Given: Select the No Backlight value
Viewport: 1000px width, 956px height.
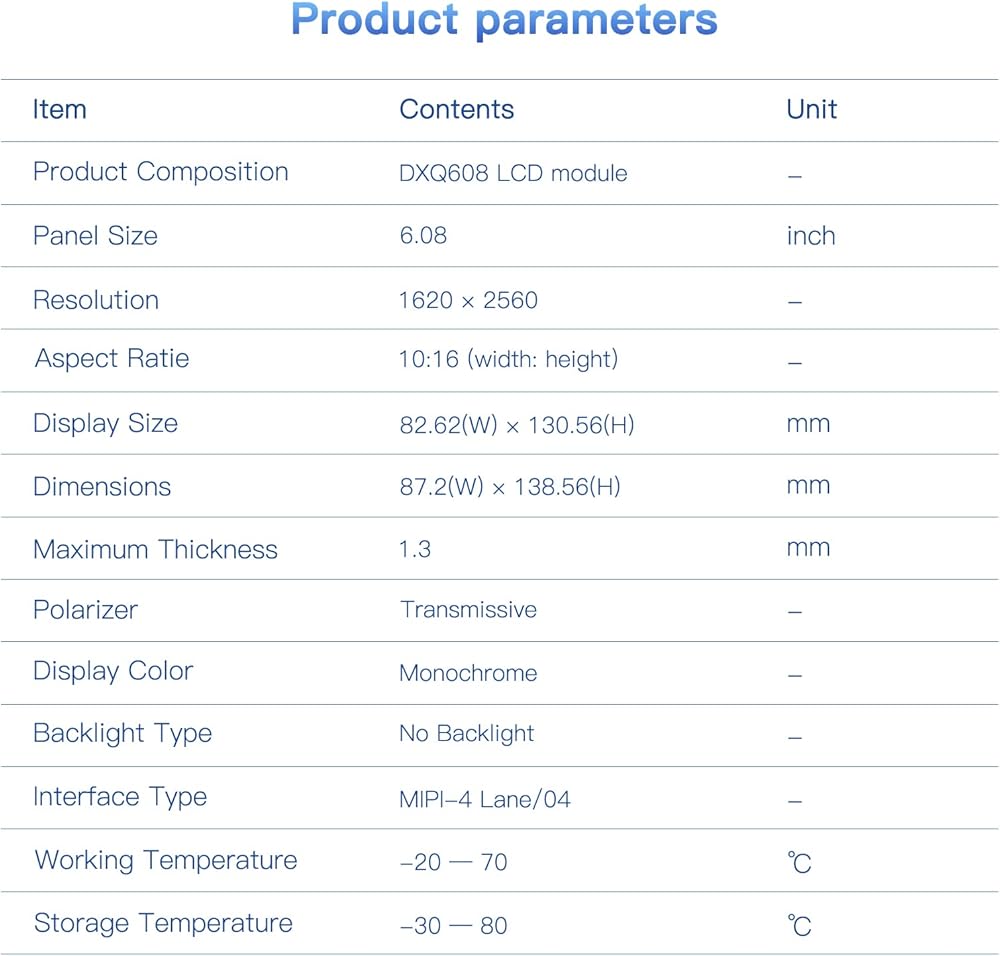Looking at the screenshot, I should coord(466,734).
